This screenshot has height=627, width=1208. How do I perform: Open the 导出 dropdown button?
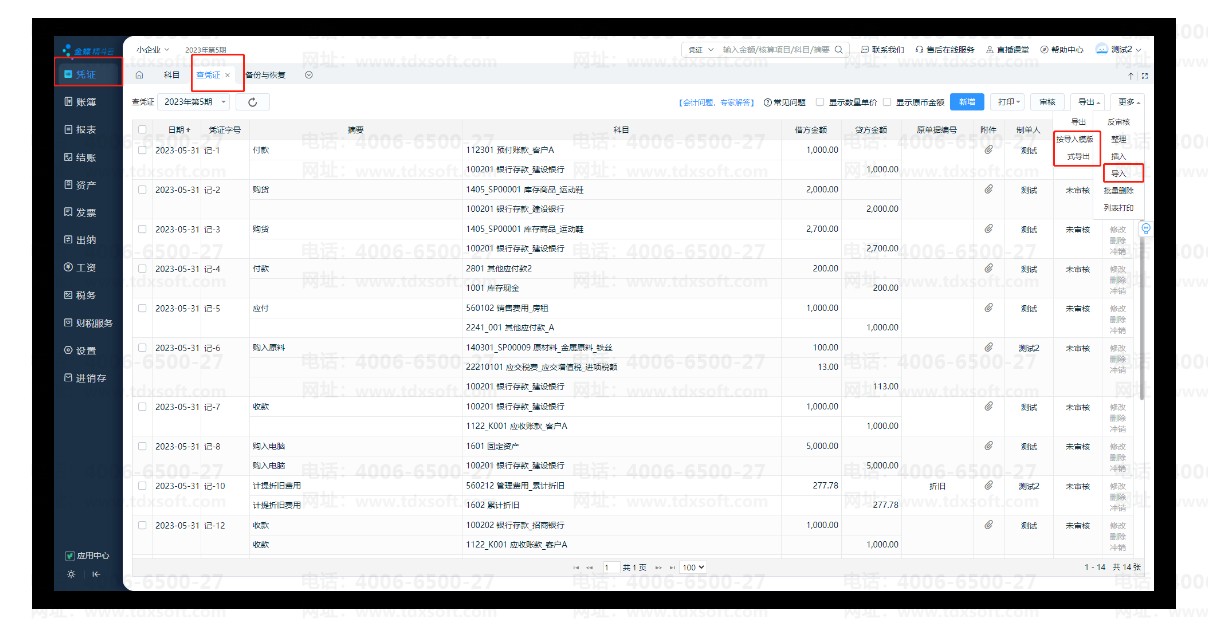[1088, 102]
